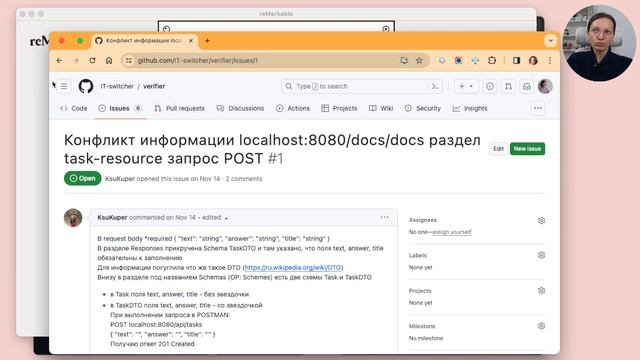The image size is (640, 360).
Task: Click the install/cast icon in address bar
Action: (404, 60)
